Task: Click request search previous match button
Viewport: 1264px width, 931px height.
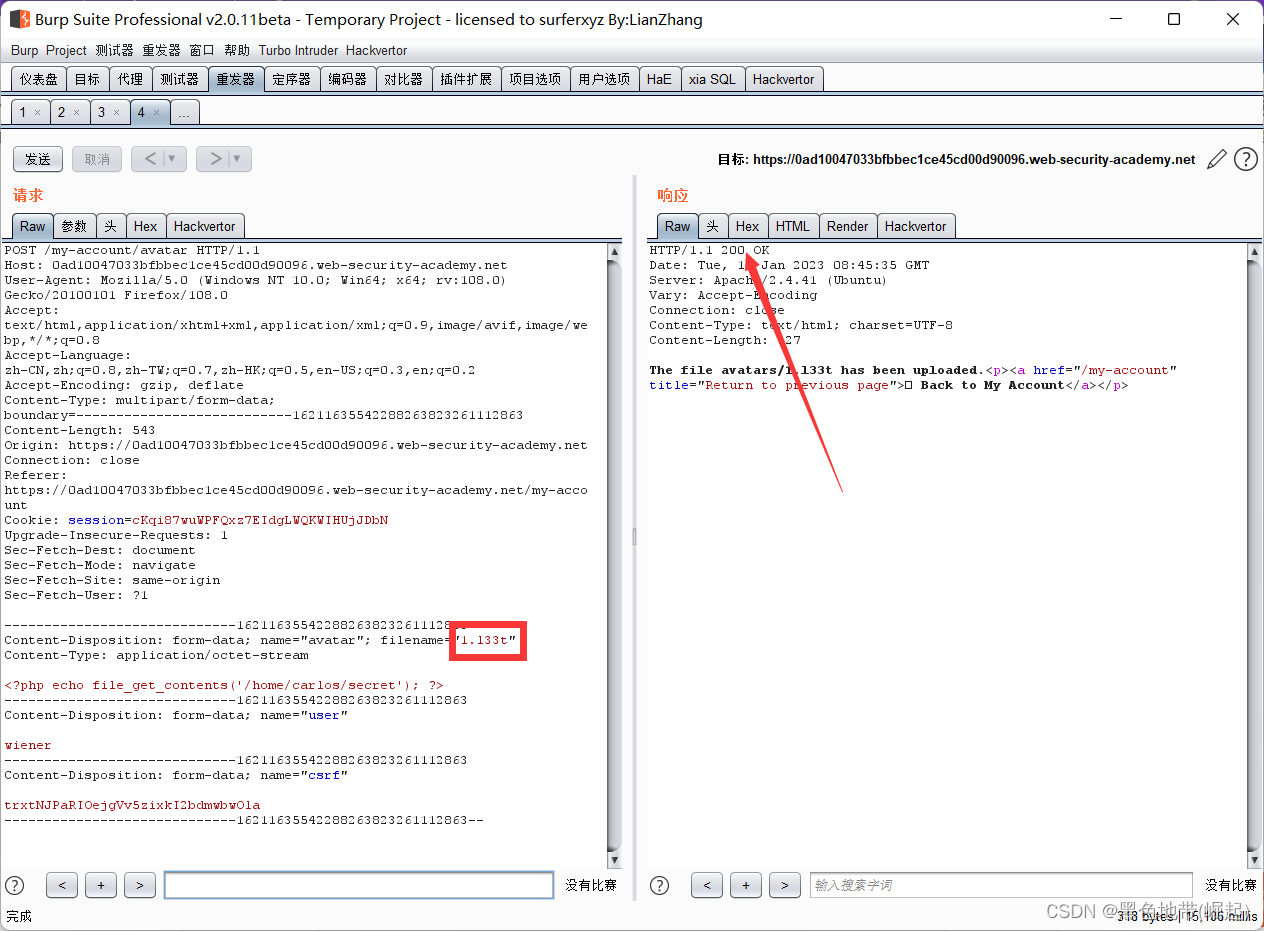Action: (62, 885)
